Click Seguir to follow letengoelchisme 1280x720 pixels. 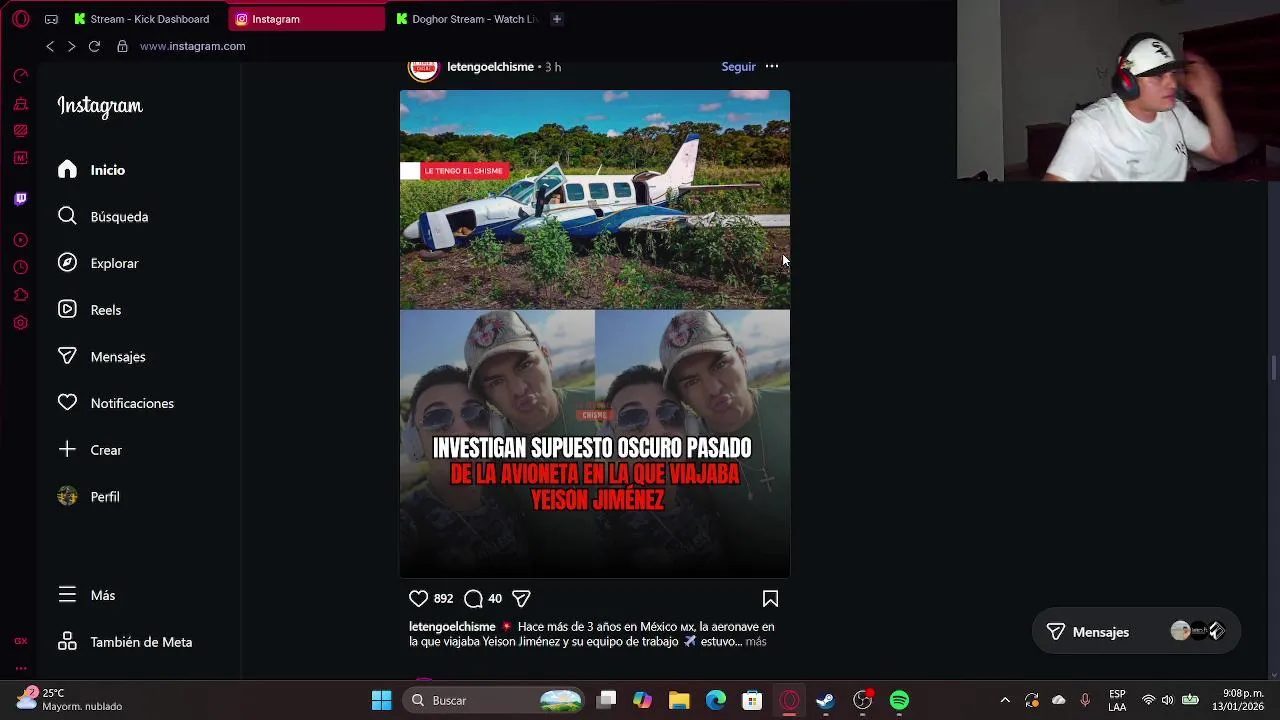click(x=739, y=67)
